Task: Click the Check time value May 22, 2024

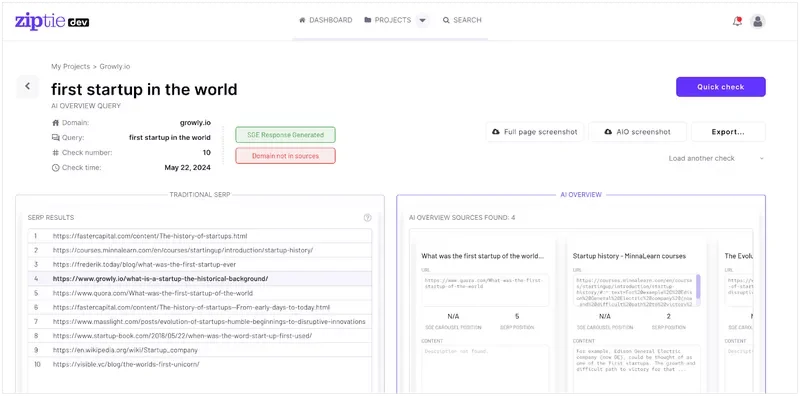Action: pyautogui.click(x=187, y=167)
